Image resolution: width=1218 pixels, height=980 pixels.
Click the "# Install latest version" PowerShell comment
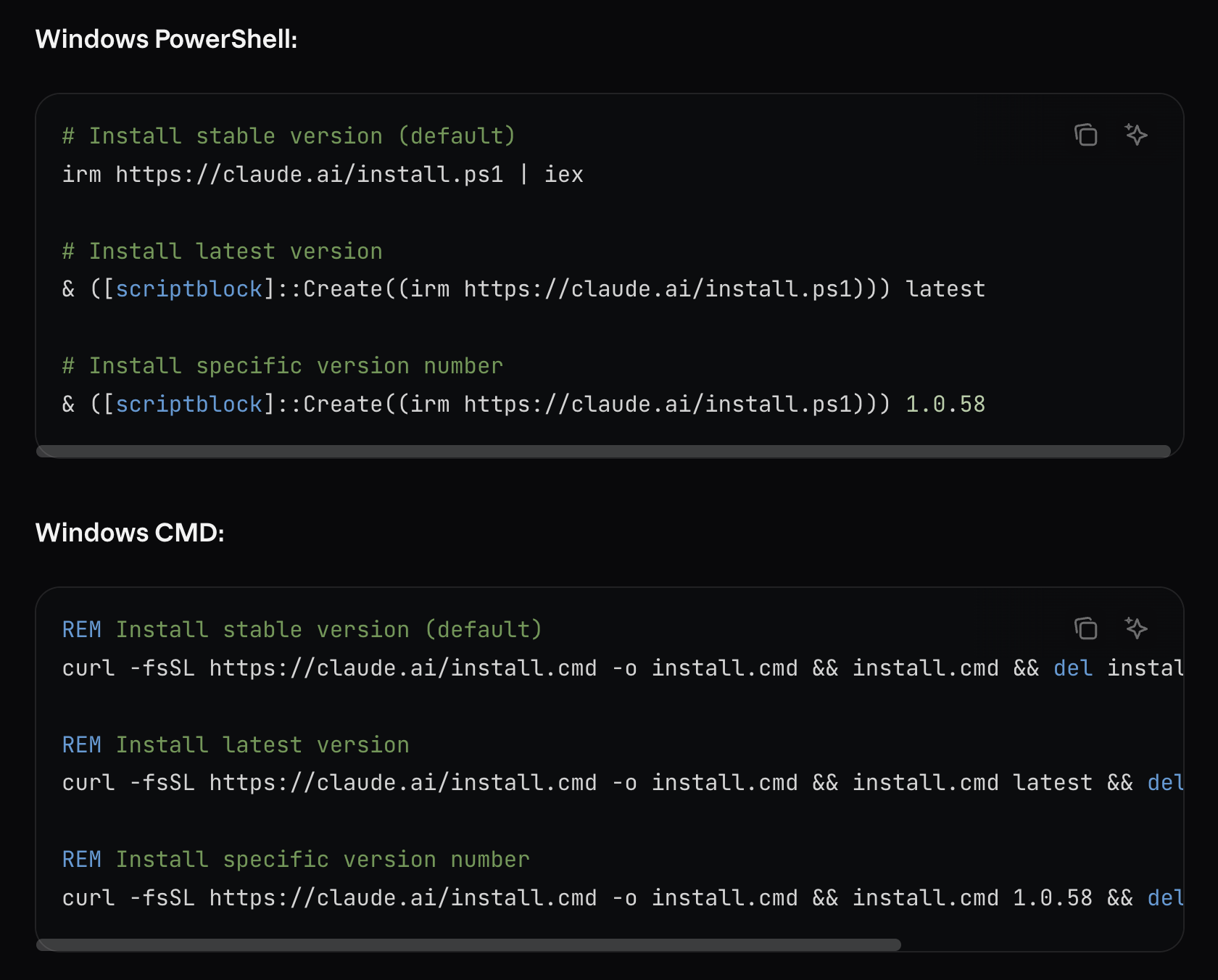pos(222,252)
